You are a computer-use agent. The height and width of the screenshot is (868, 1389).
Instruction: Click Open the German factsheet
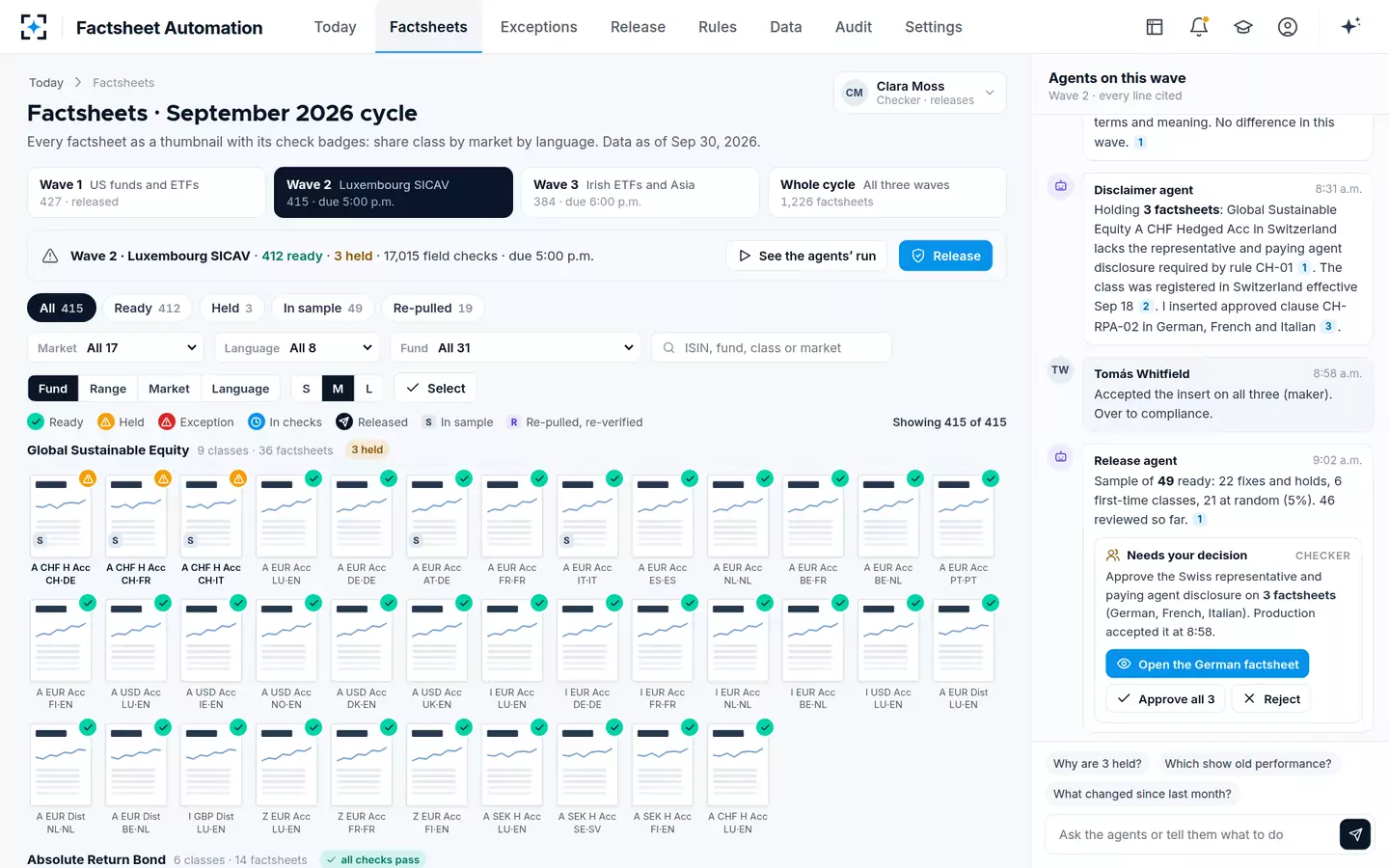click(1207, 665)
